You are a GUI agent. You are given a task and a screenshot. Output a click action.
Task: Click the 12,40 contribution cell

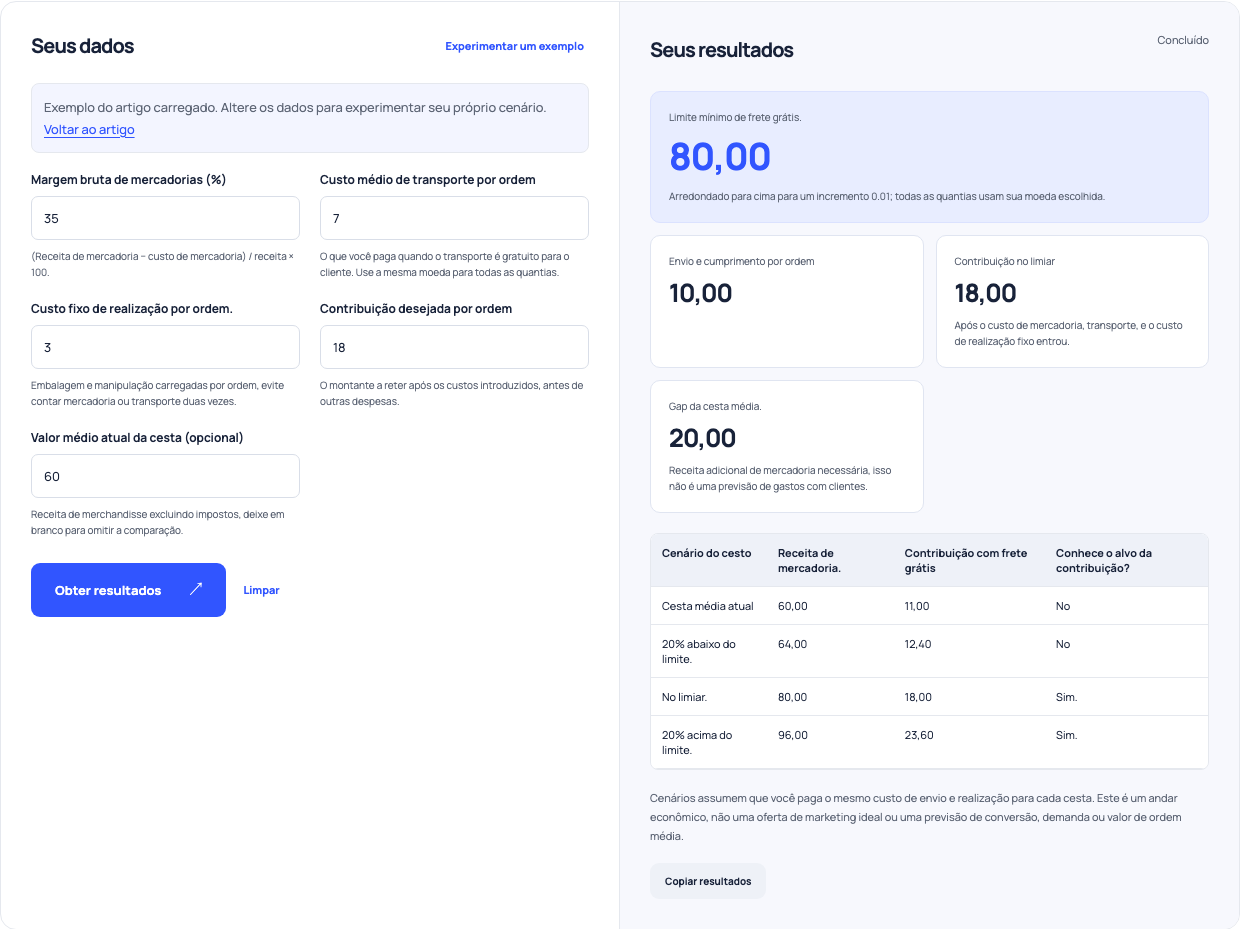click(918, 644)
